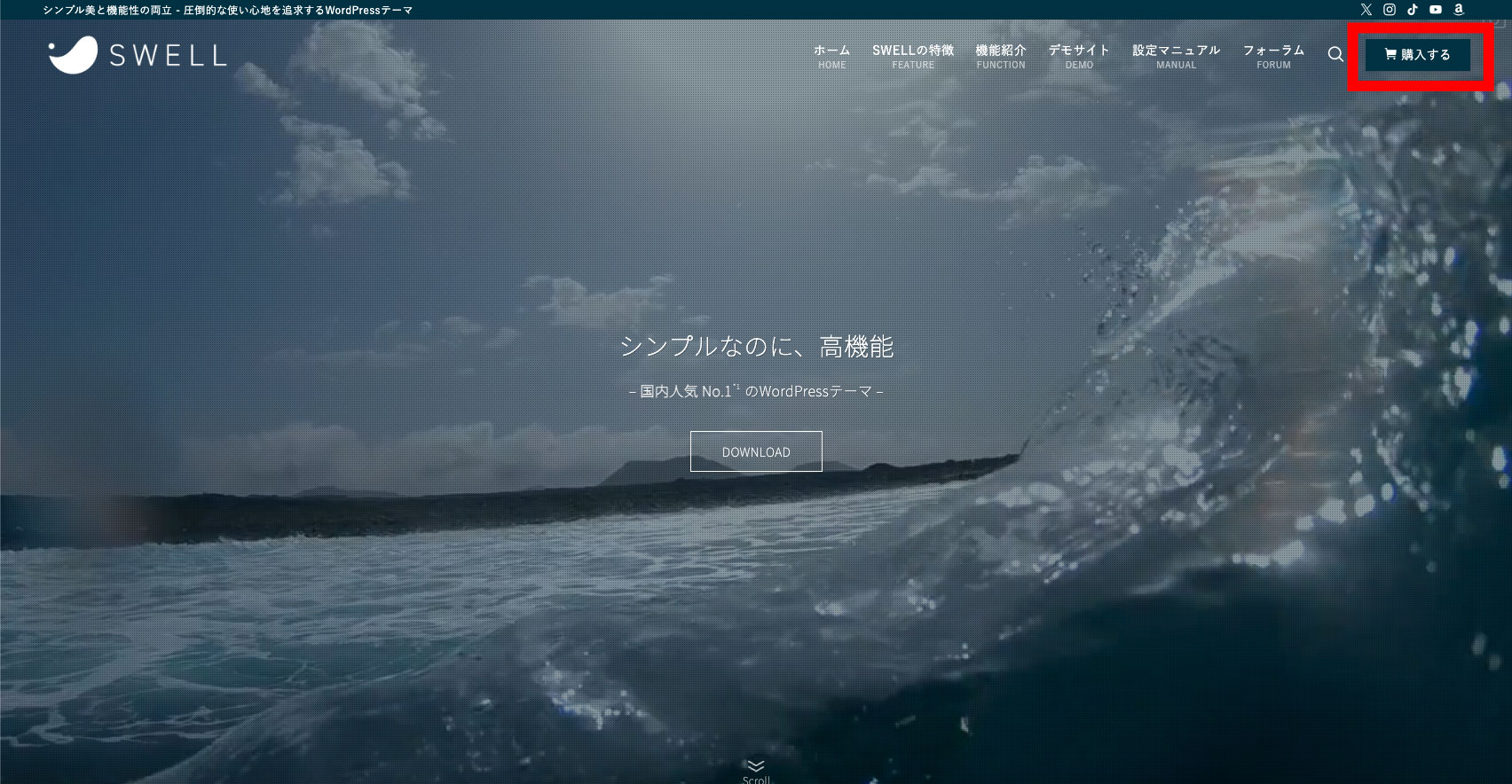Click the top tagline about WordPressテーマ
Viewport: 1512px width, 784px height.
(x=227, y=10)
